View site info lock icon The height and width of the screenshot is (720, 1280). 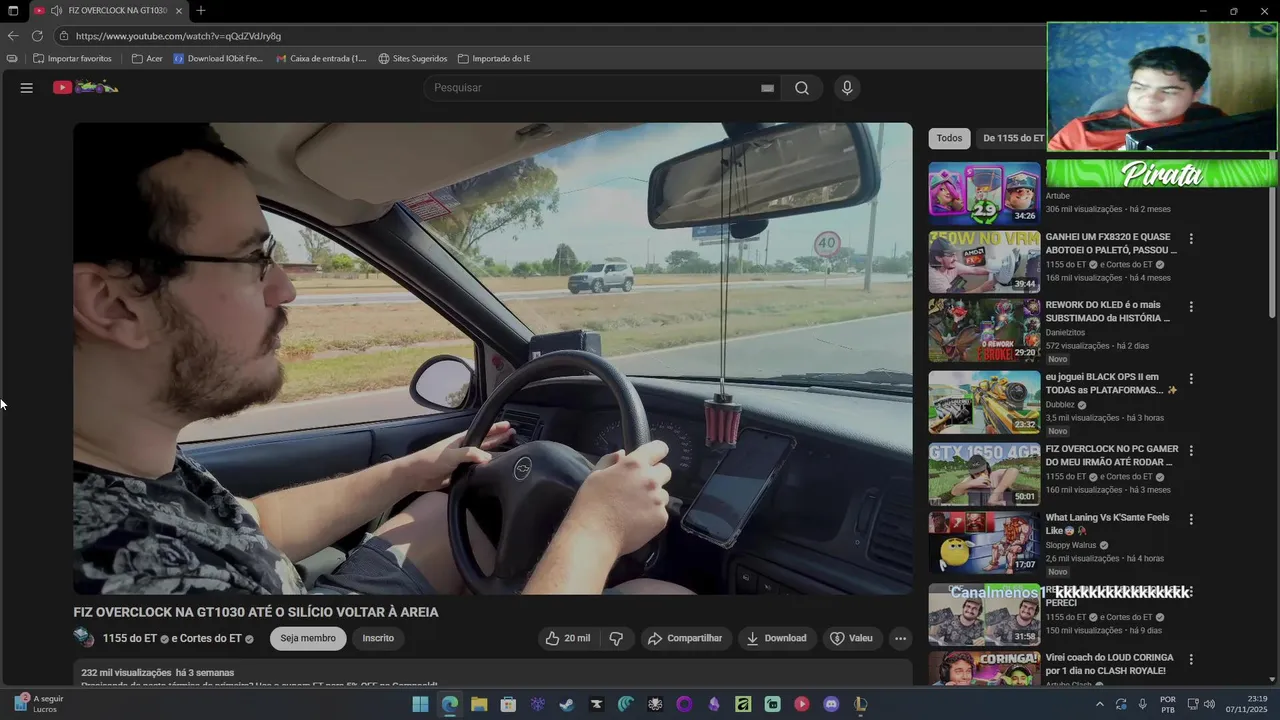(x=64, y=36)
